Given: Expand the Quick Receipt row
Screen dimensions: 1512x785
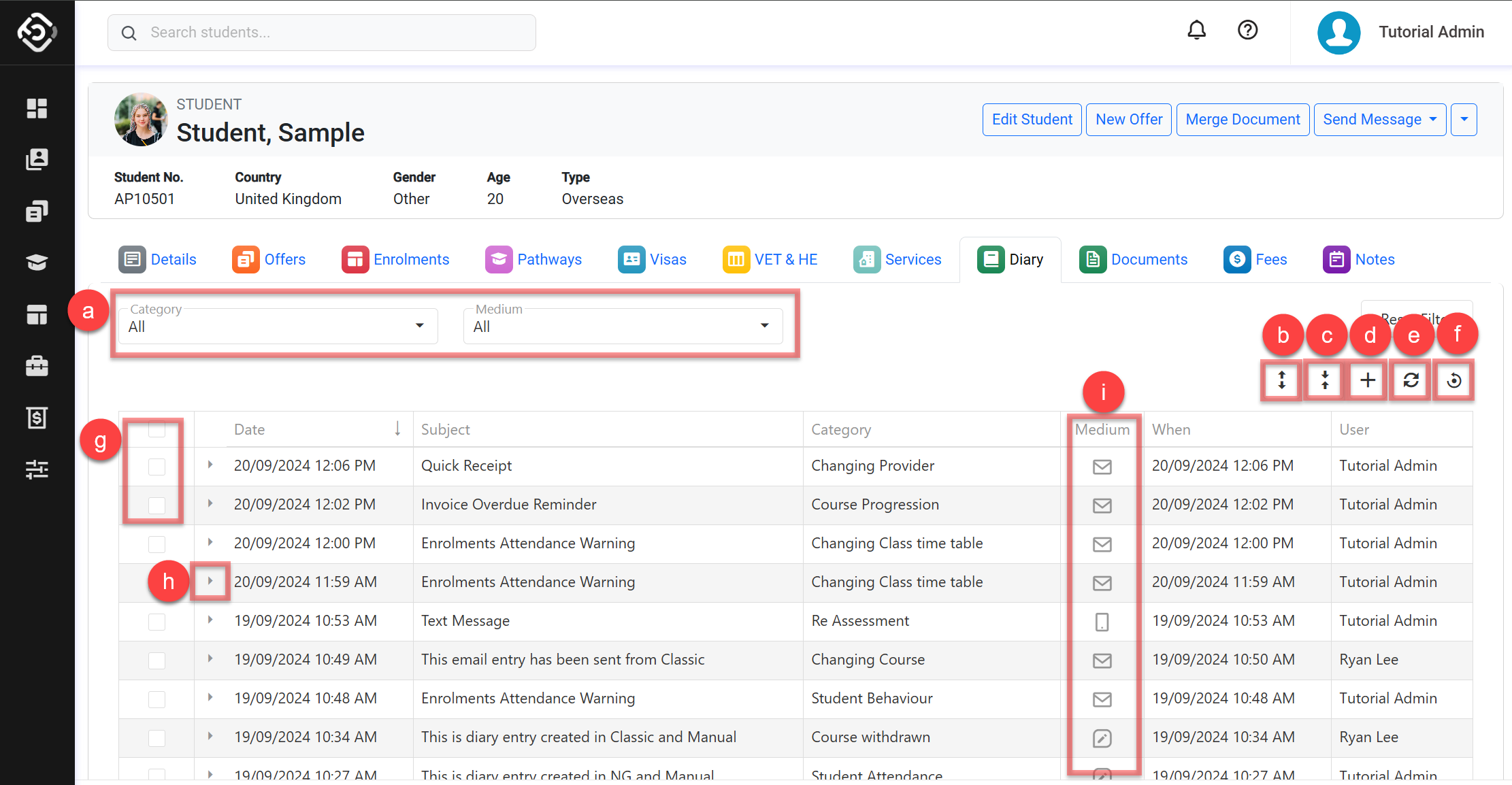Looking at the screenshot, I should coord(210,465).
